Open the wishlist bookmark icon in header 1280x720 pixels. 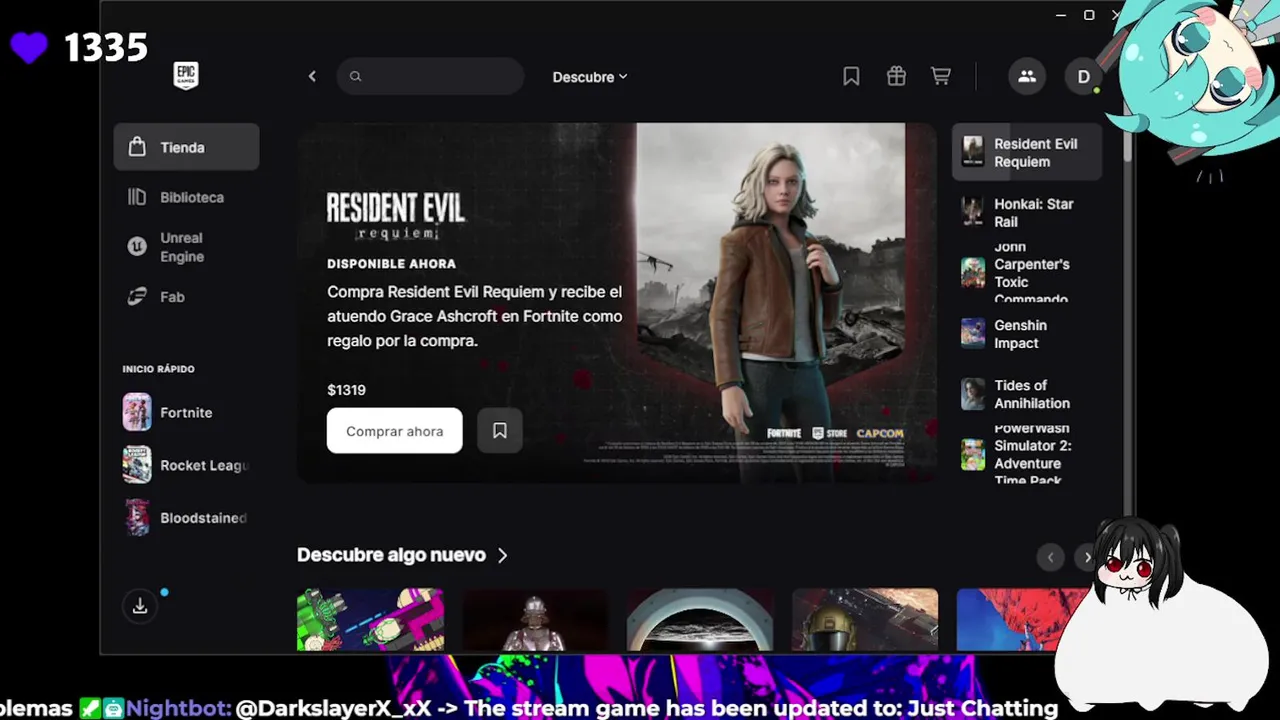(x=851, y=76)
